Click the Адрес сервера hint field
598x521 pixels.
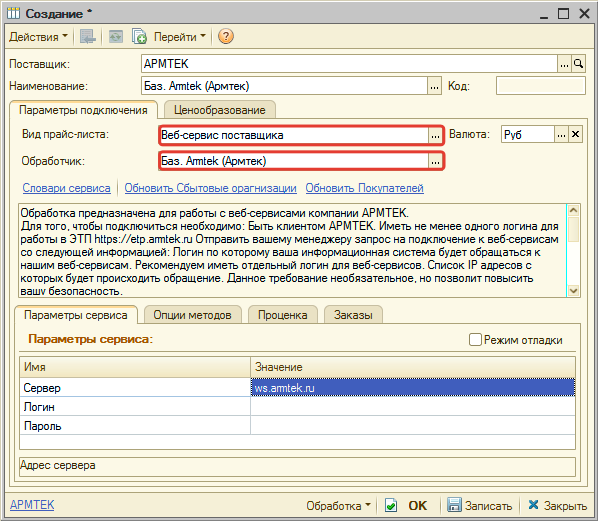[x=297, y=467]
